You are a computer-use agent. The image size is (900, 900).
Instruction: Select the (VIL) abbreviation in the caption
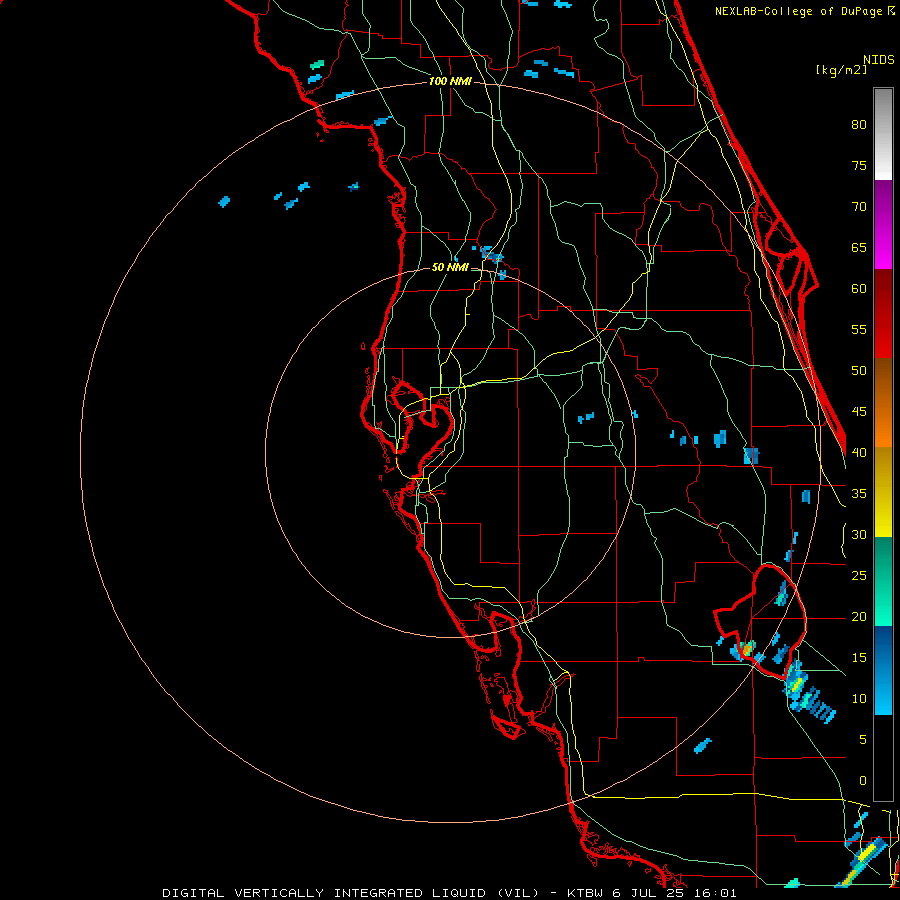[x=518, y=893]
